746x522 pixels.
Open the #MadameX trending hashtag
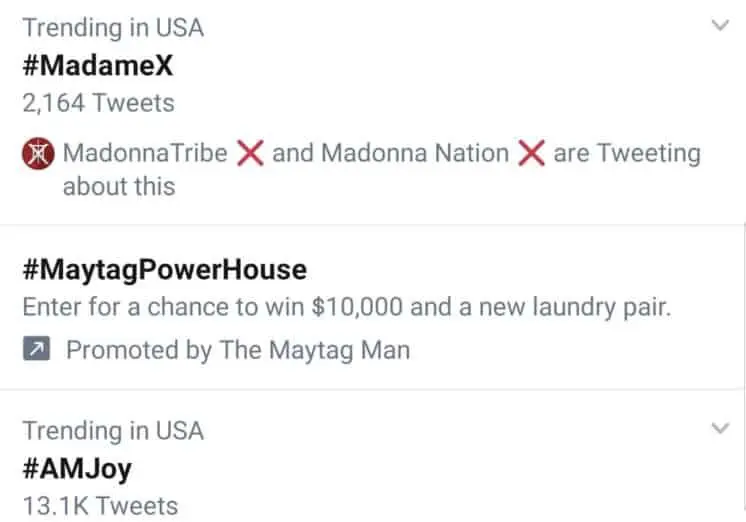[x=98, y=65]
